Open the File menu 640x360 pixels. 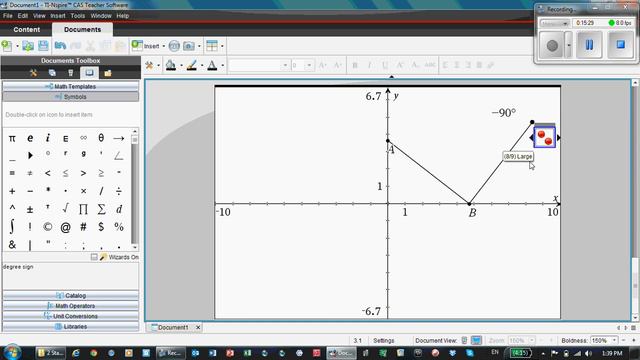click(7, 16)
